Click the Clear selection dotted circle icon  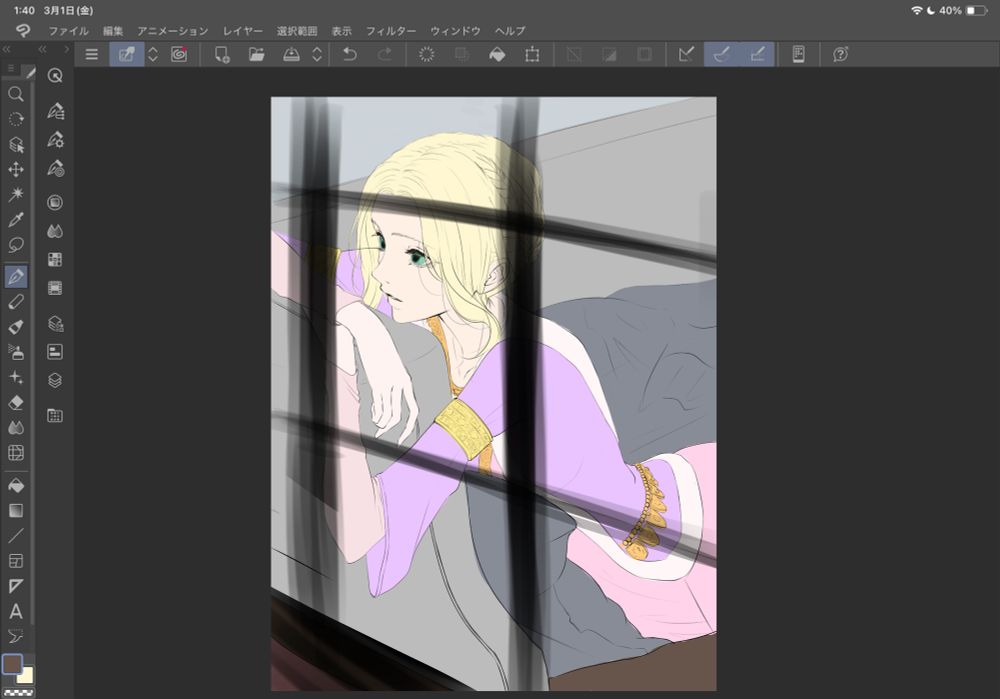click(x=427, y=54)
